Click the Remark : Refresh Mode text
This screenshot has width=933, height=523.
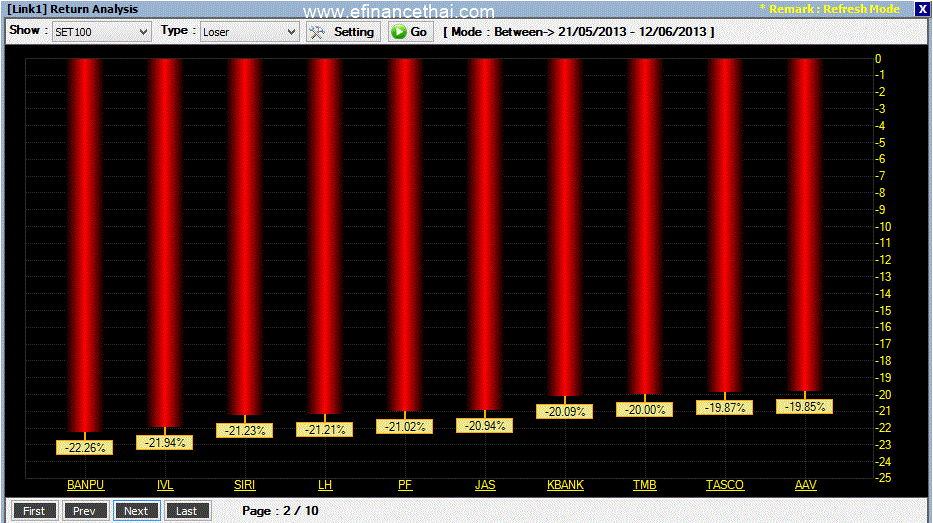[x=829, y=9]
